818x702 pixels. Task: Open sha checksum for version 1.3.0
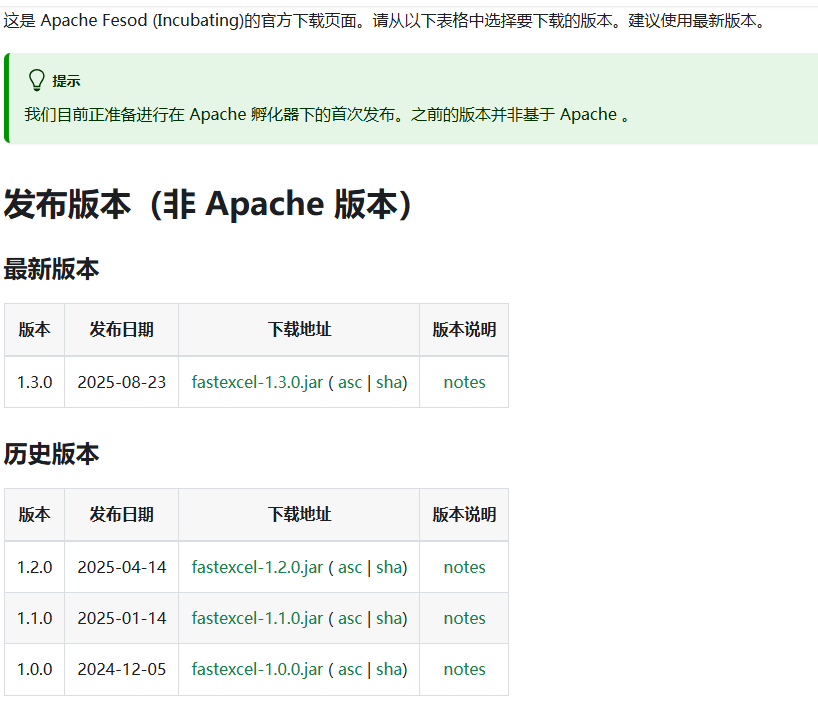tap(389, 382)
